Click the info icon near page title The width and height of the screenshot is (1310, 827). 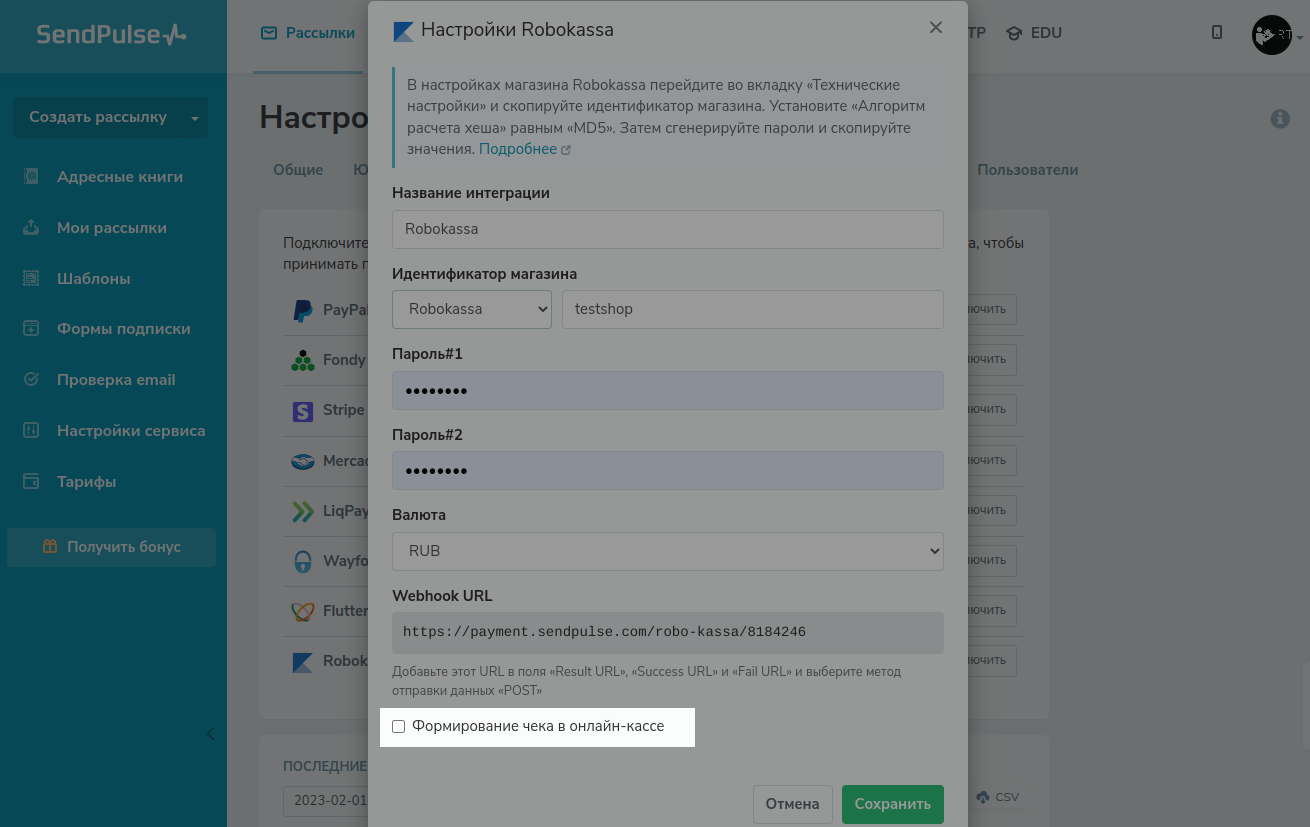tap(1280, 119)
